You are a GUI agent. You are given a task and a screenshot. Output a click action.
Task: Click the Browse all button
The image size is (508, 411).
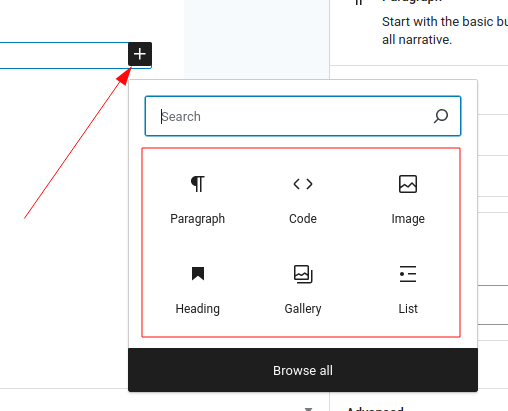click(303, 370)
